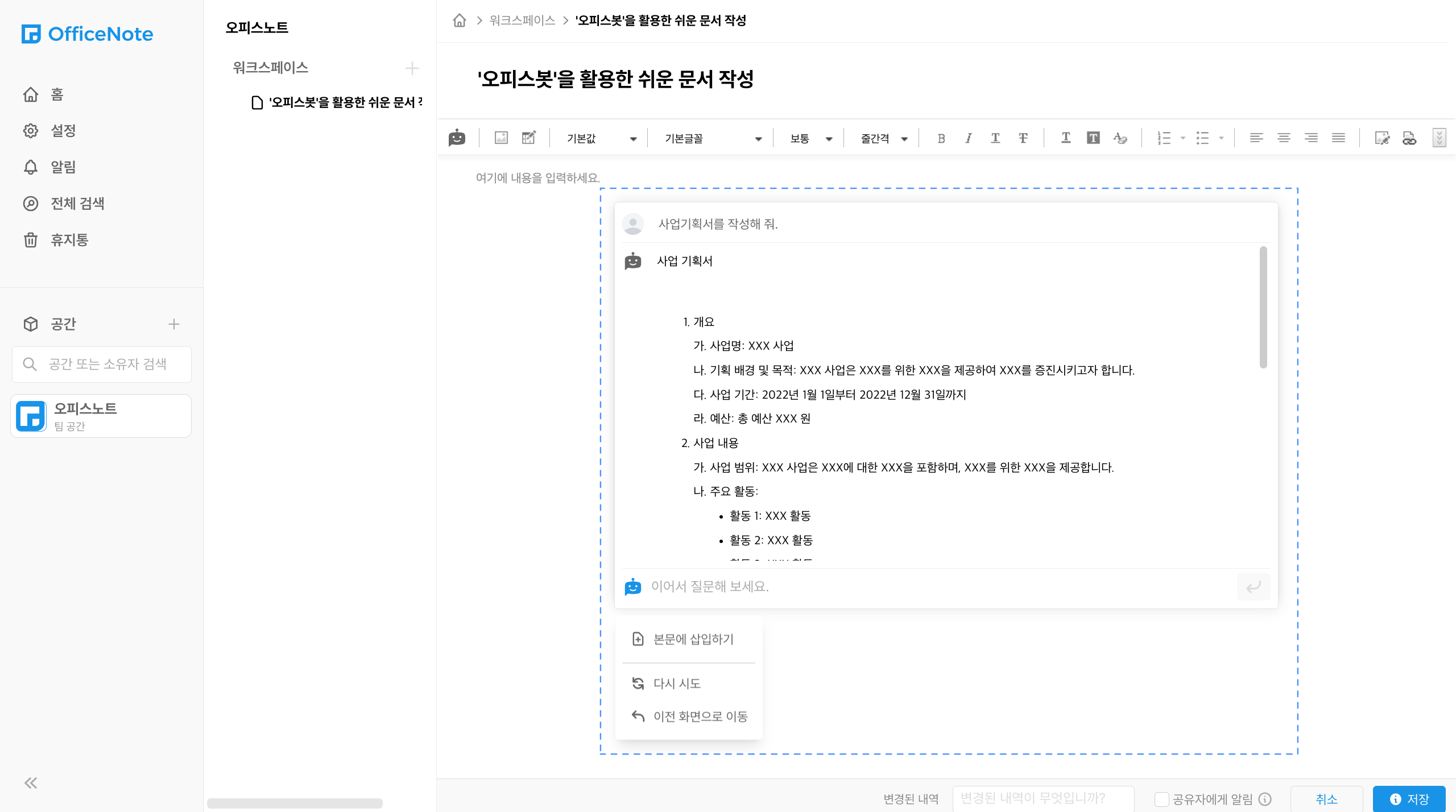Click the 저장 save button

(x=1409, y=799)
